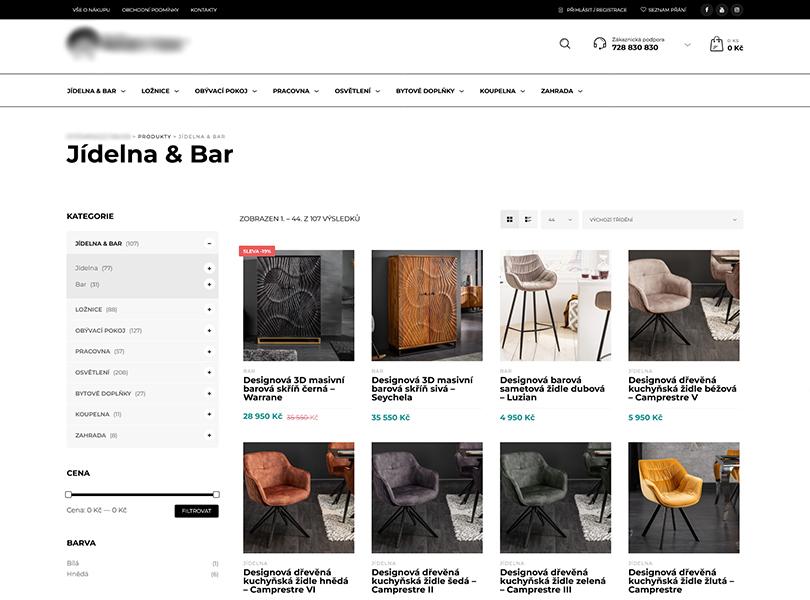
Task: Select the Osvětlení category in sidebar
Action: pyautogui.click(x=92, y=372)
